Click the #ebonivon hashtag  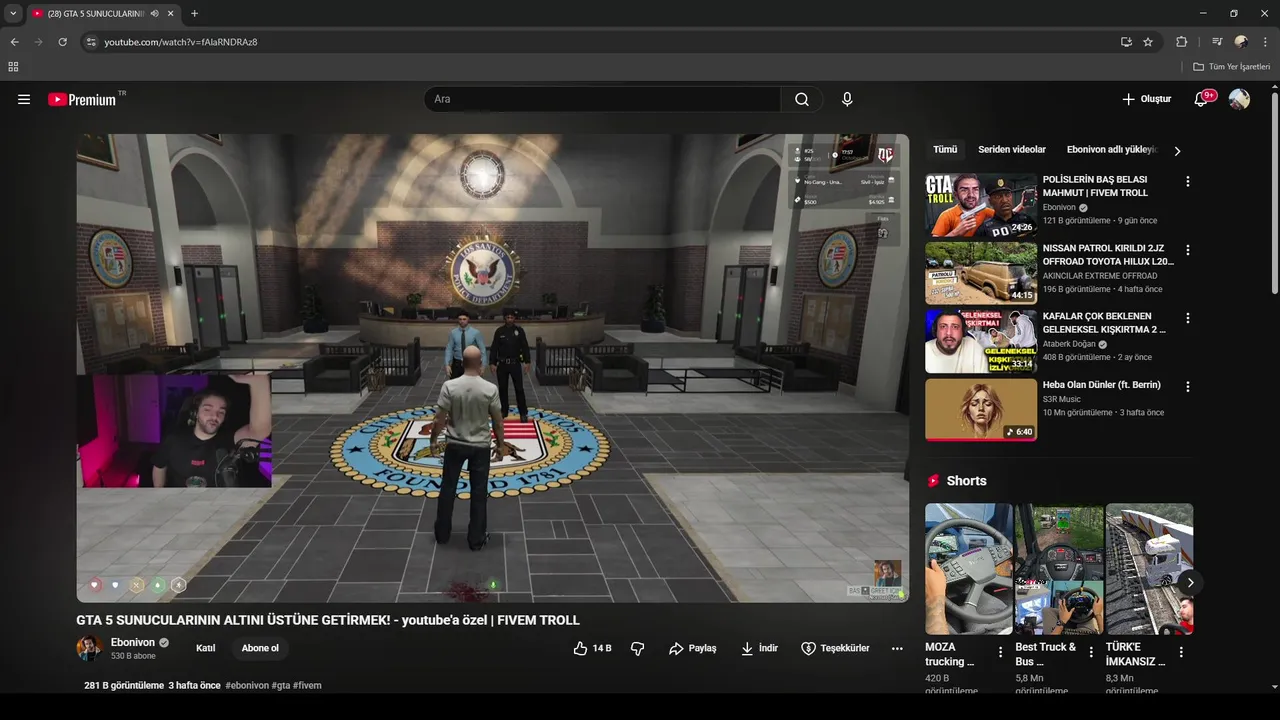point(247,686)
